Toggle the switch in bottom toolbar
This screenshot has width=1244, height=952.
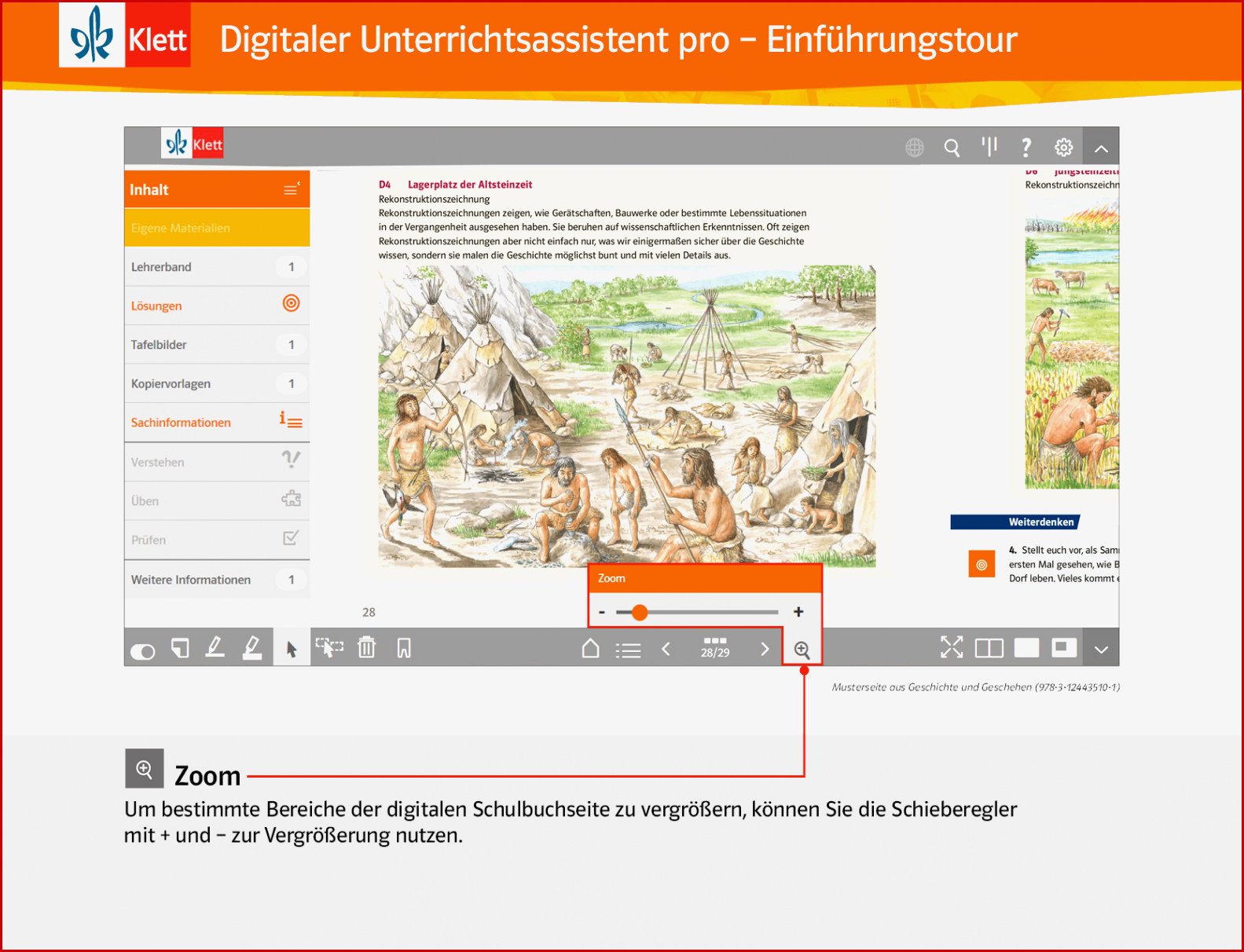[x=142, y=652]
